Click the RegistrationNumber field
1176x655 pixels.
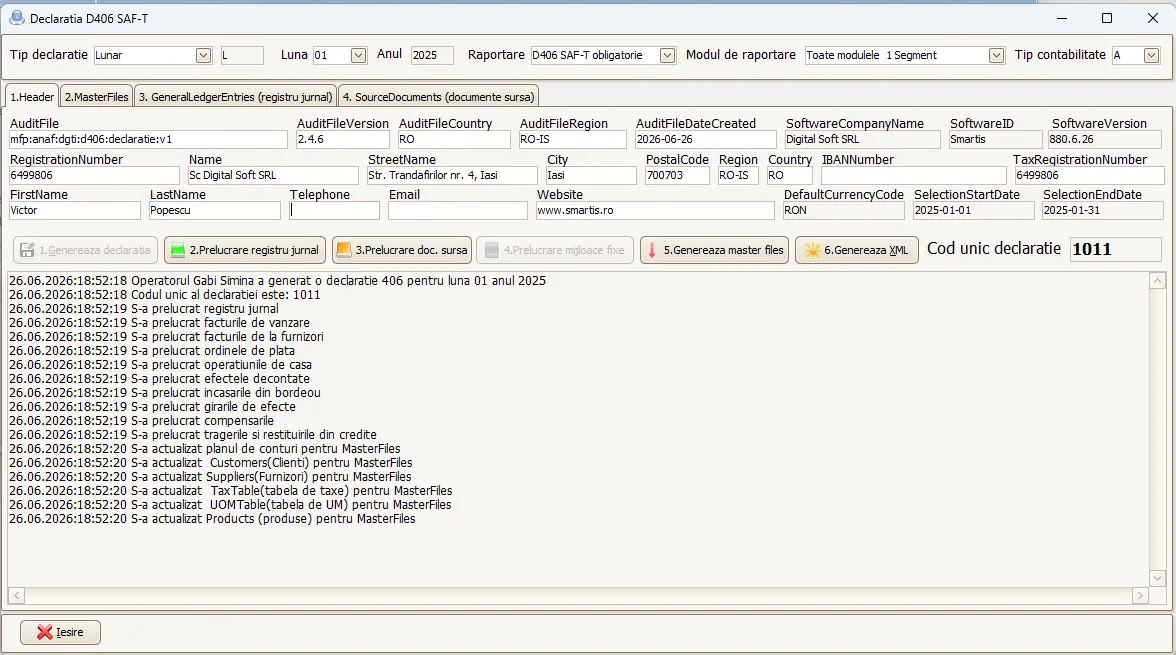pos(94,176)
